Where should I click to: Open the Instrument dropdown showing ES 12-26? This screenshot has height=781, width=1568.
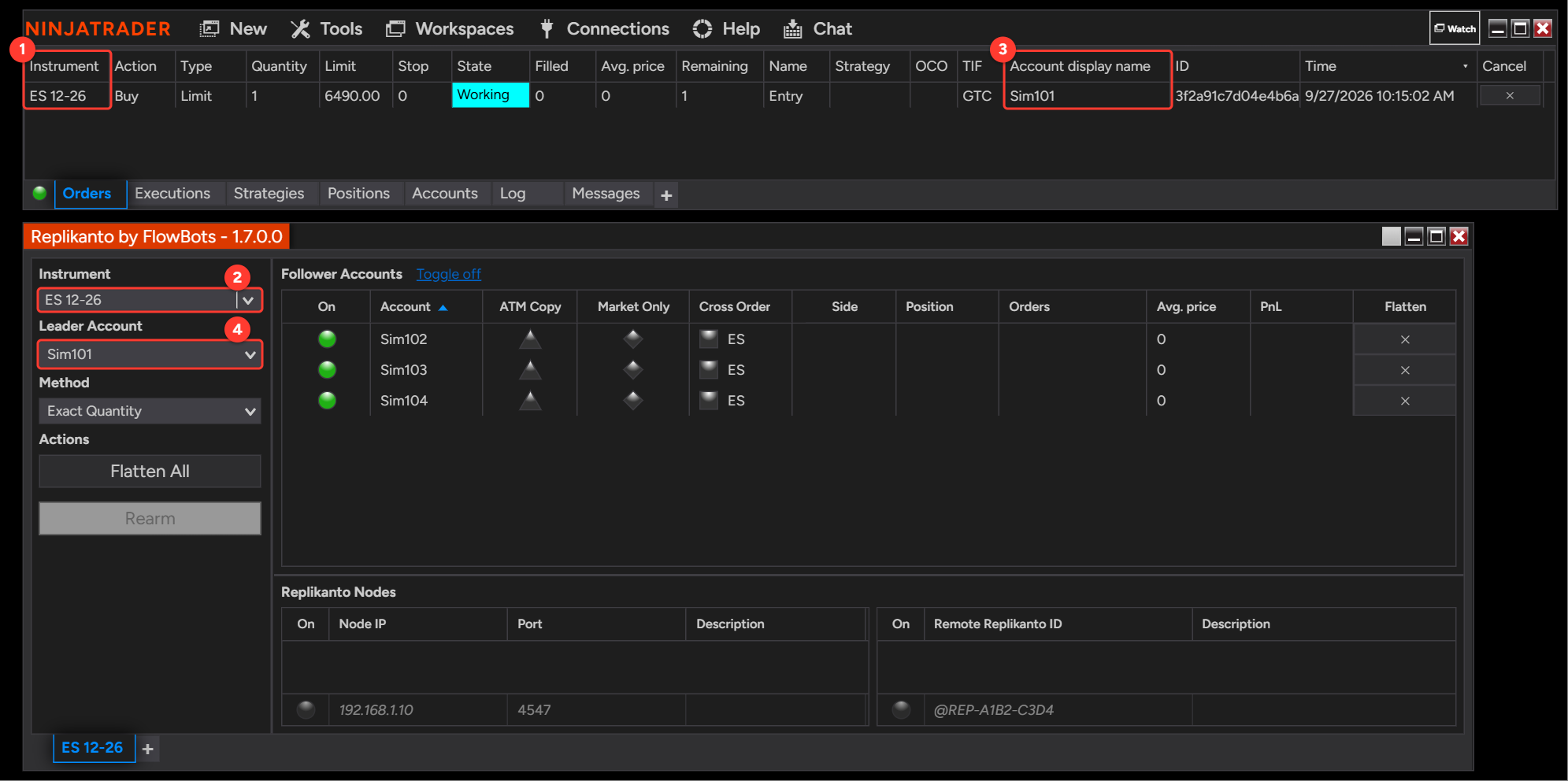click(150, 300)
